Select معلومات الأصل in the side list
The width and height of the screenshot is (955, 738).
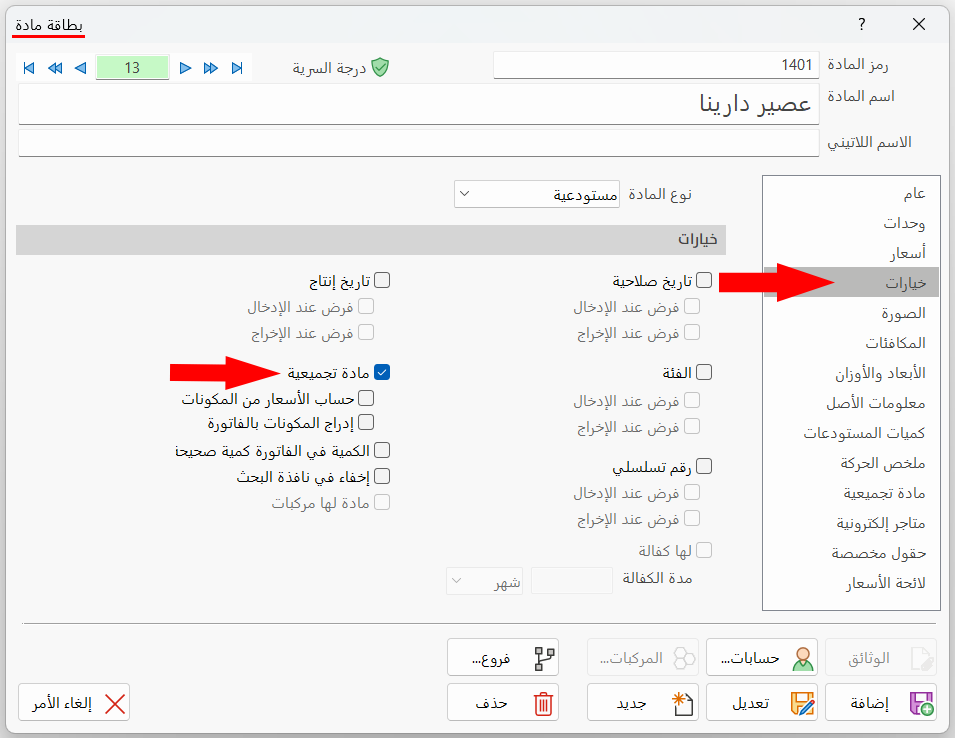[x=851, y=402]
